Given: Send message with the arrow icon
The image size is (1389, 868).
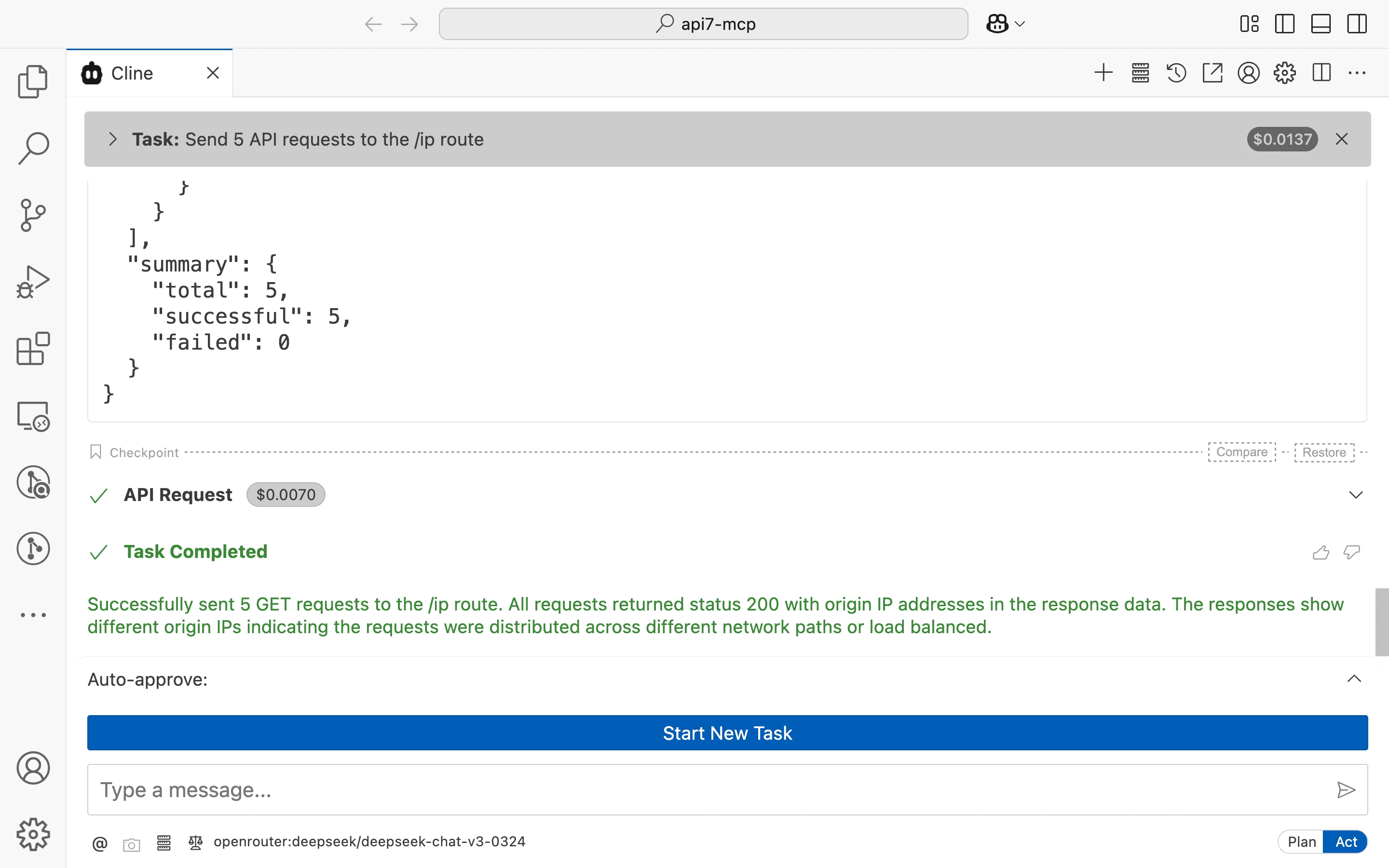Looking at the screenshot, I should point(1346,790).
